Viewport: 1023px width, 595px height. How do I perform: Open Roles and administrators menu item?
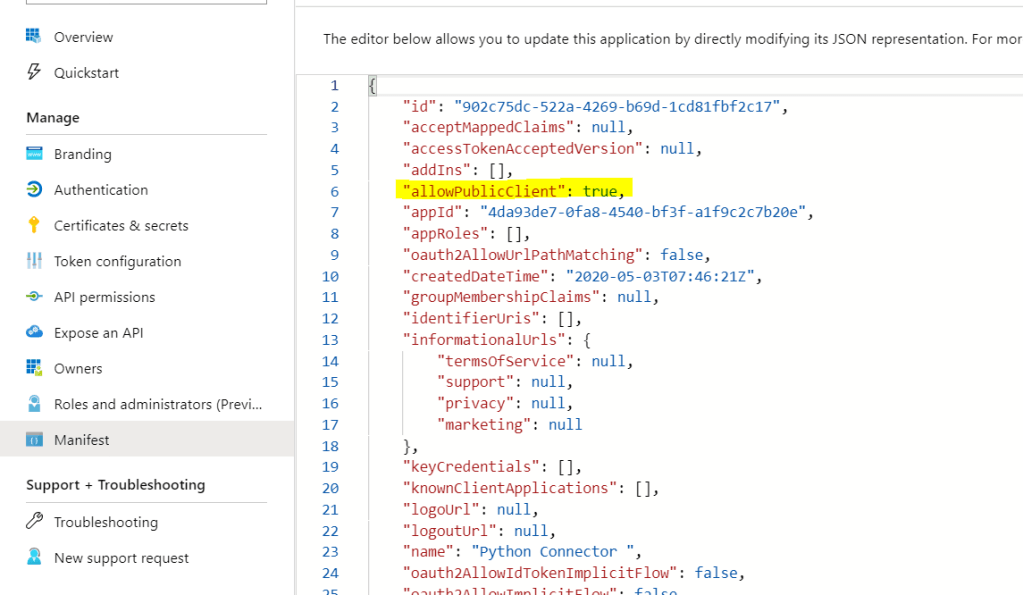coord(158,404)
